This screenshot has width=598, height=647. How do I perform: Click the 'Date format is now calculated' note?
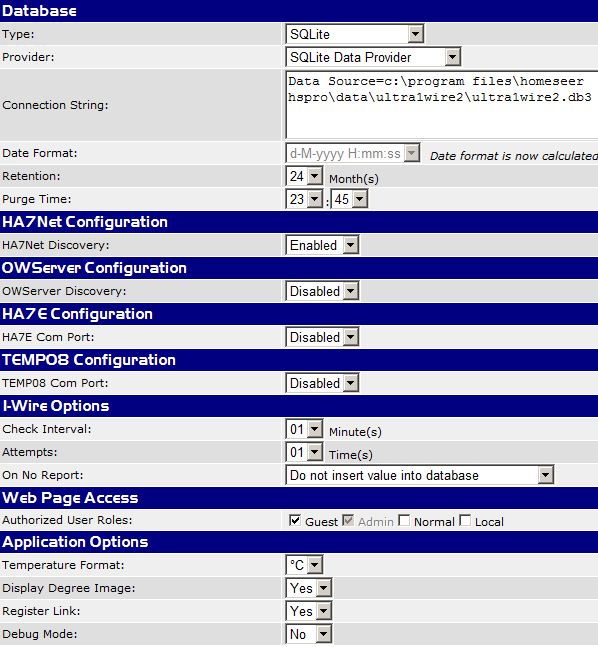[x=514, y=156]
